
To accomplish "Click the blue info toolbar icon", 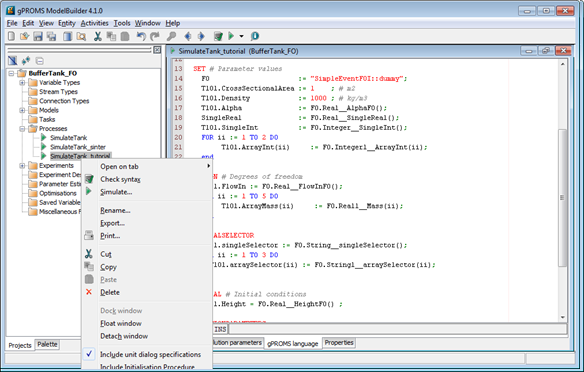I will coord(255,36).
